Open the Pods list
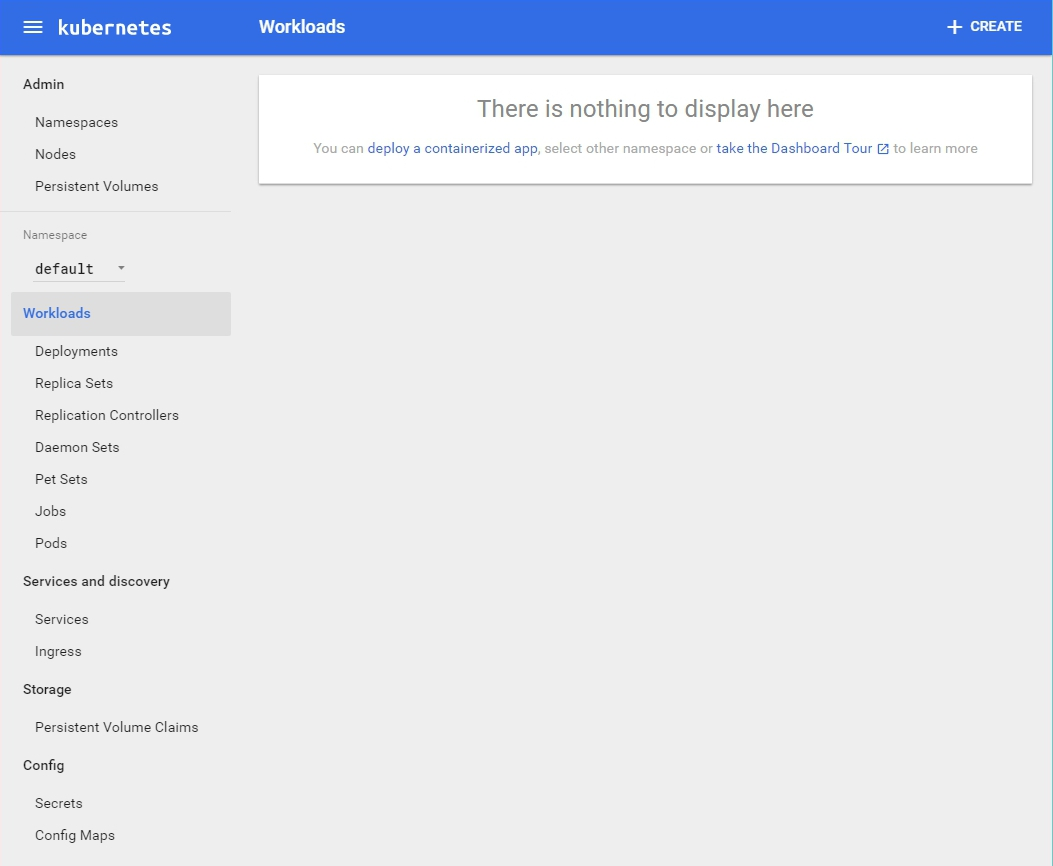This screenshot has width=1053, height=866. pos(51,543)
